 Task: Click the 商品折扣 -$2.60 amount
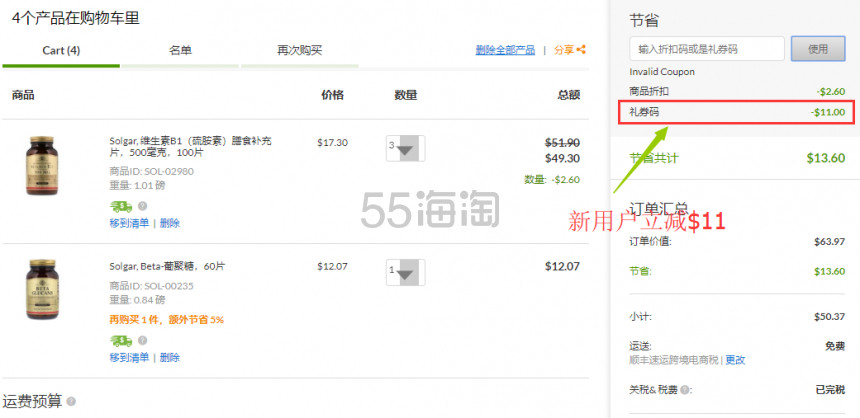point(831,92)
